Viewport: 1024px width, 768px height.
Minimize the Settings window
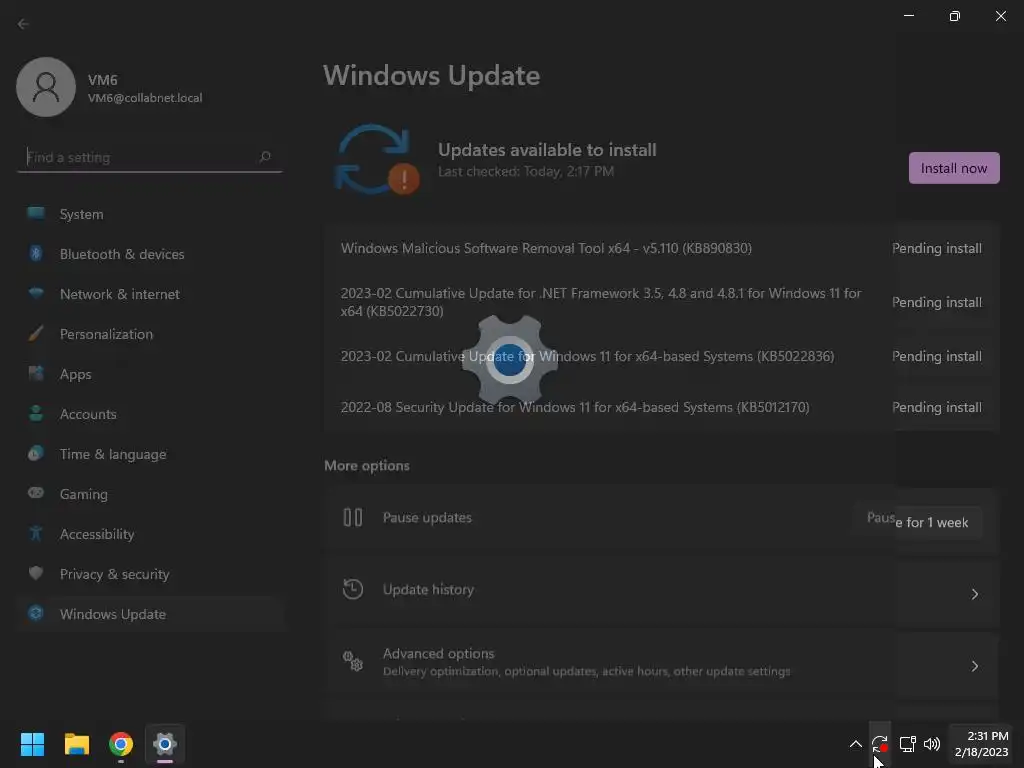(x=908, y=16)
